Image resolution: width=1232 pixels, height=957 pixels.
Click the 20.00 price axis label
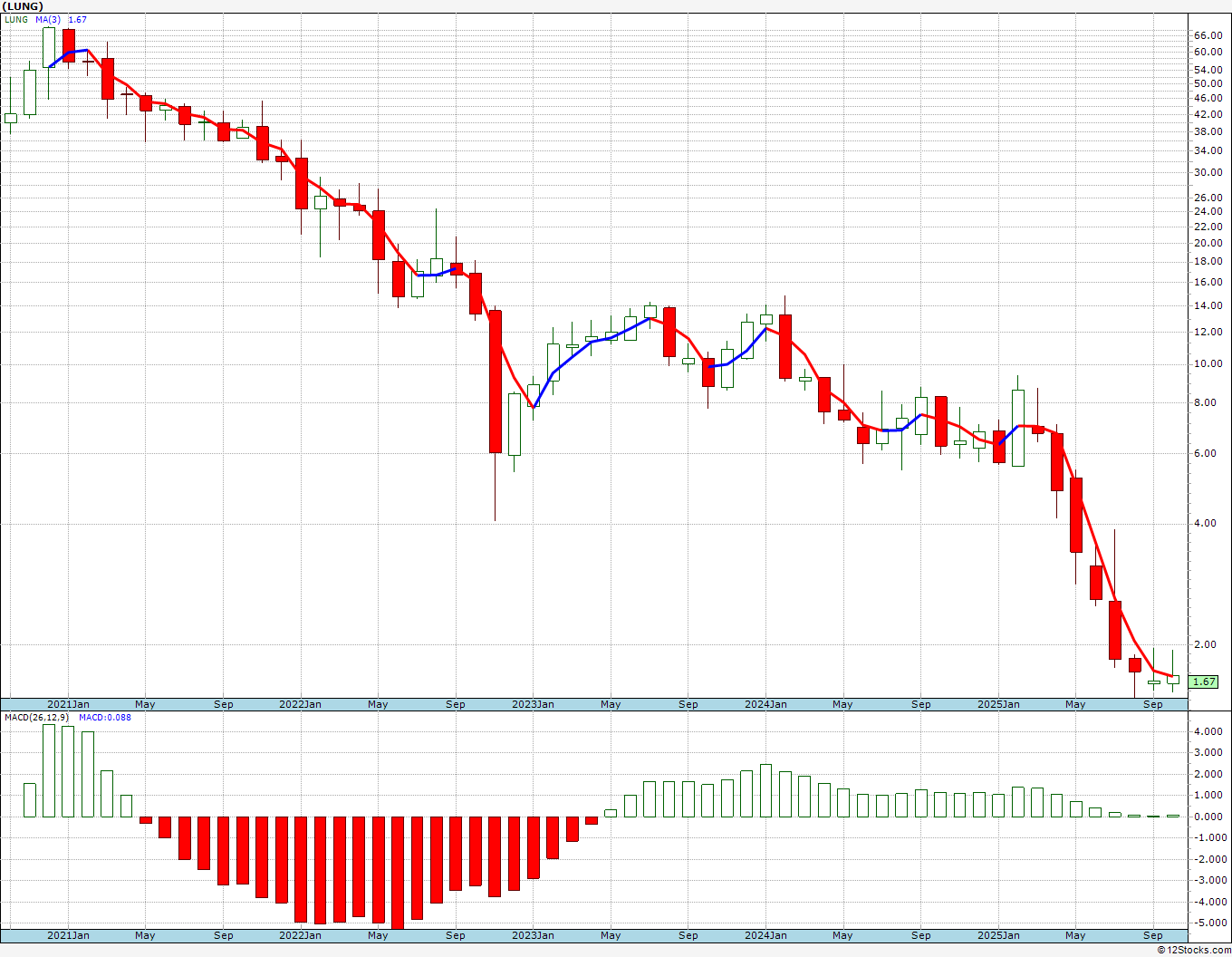(1208, 243)
